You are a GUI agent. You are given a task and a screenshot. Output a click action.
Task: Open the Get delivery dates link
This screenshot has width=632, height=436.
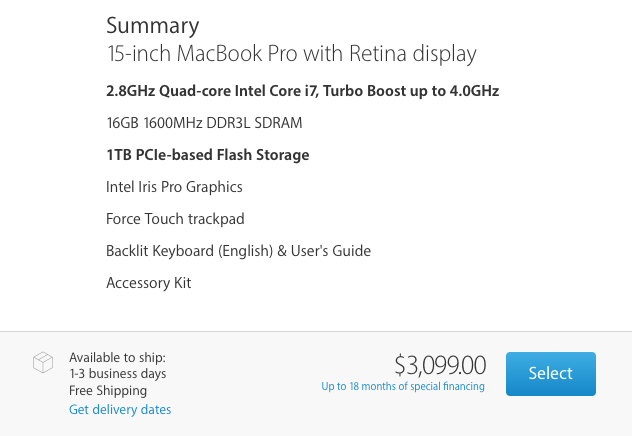coord(120,409)
